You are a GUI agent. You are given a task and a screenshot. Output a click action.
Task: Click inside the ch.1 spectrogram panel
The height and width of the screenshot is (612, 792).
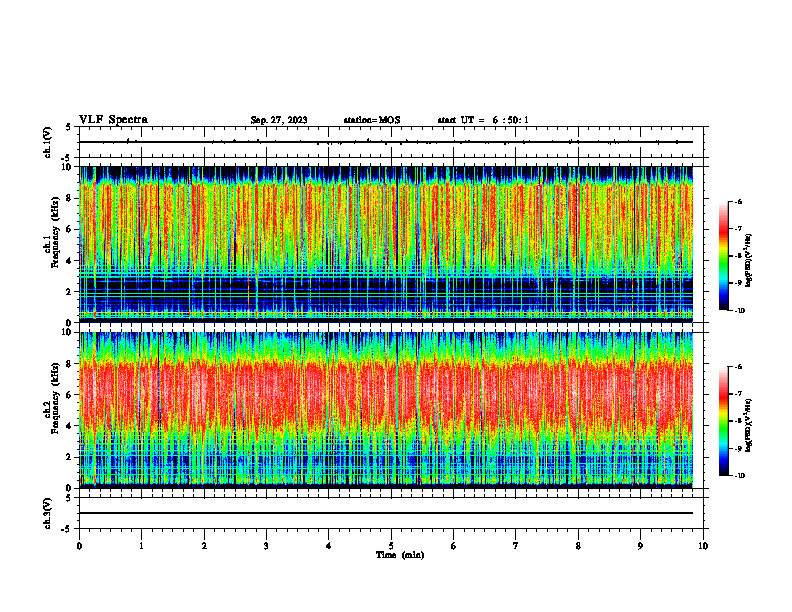[386, 244]
